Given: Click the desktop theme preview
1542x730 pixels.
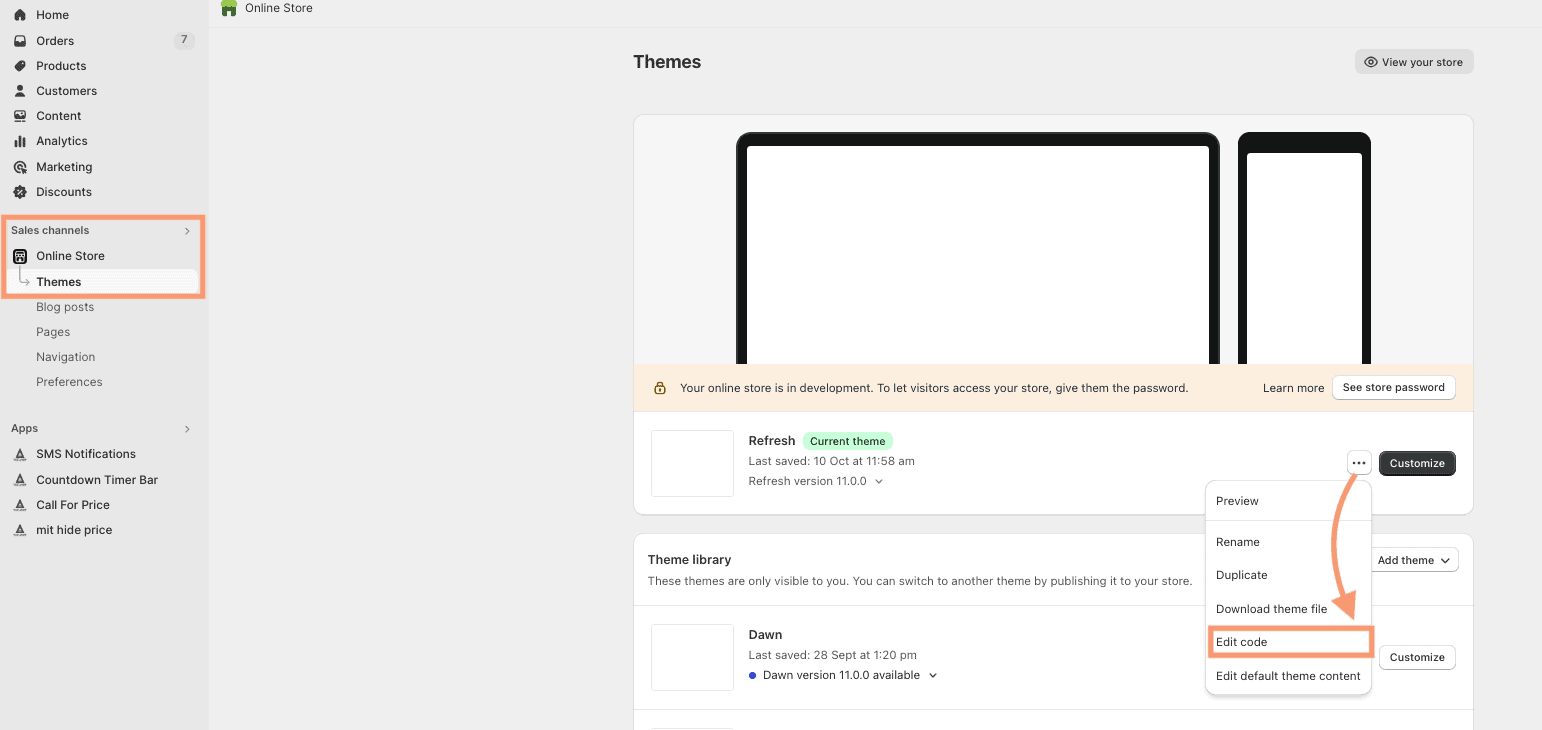Looking at the screenshot, I should (978, 249).
